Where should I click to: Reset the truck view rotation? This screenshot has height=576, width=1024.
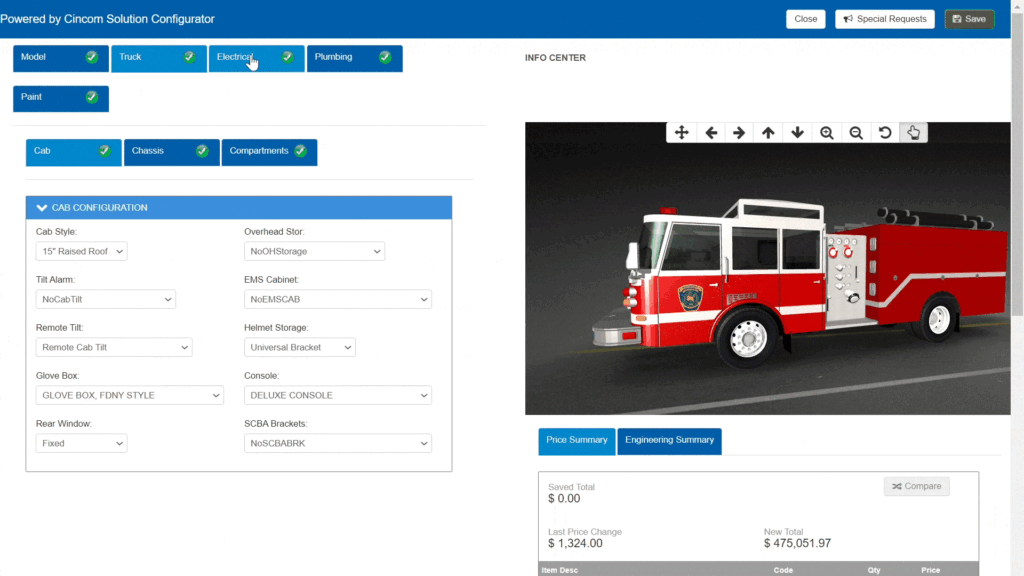point(884,131)
